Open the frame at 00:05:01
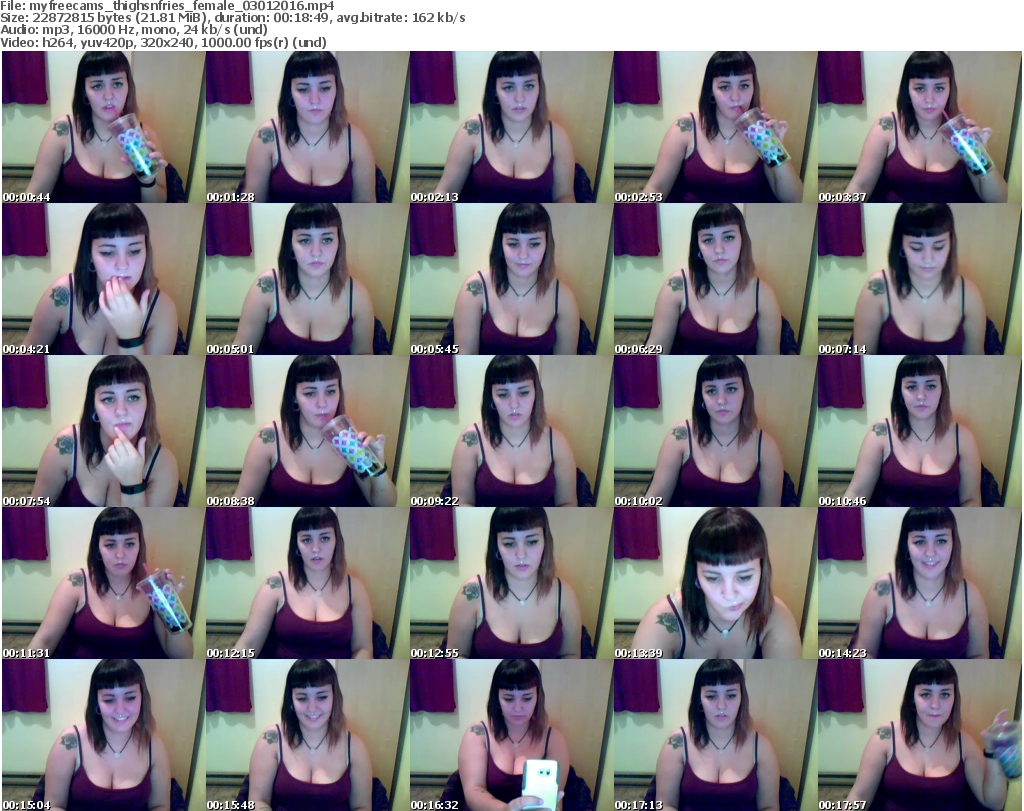Image resolution: width=1024 pixels, height=811 pixels. point(308,279)
